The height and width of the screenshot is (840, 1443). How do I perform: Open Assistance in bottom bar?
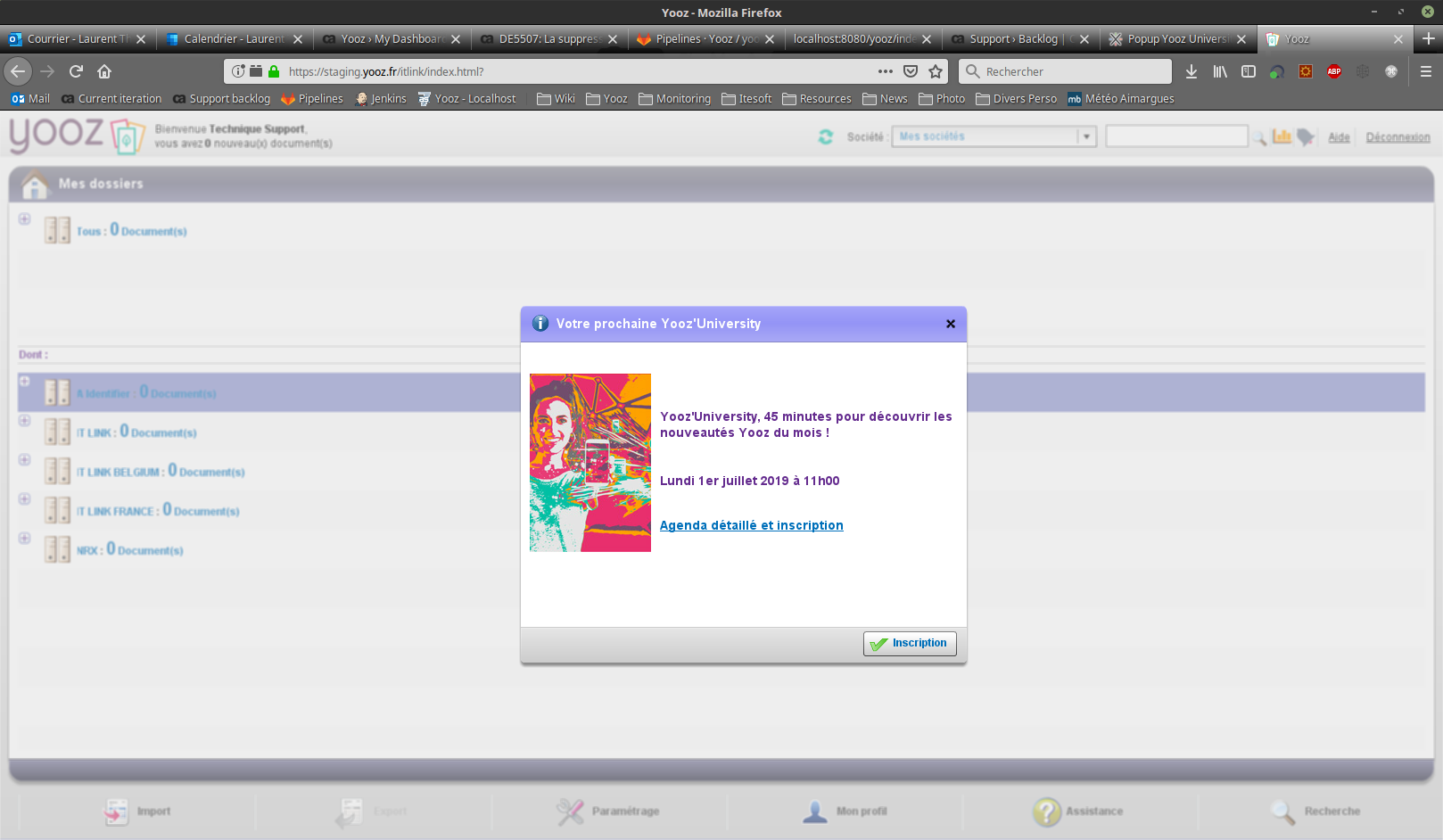tap(1078, 811)
